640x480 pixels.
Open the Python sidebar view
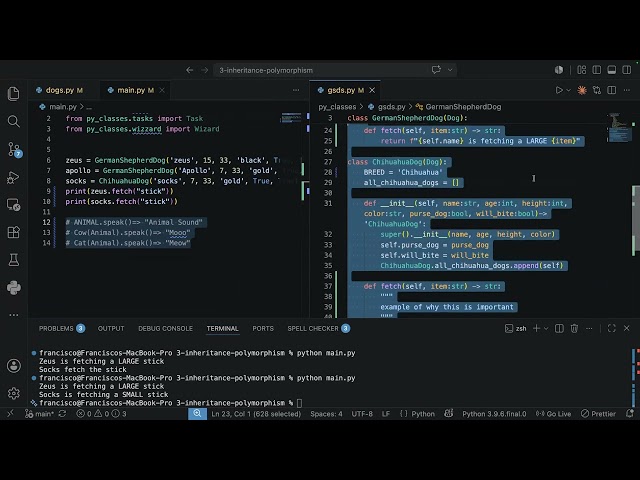[13, 287]
